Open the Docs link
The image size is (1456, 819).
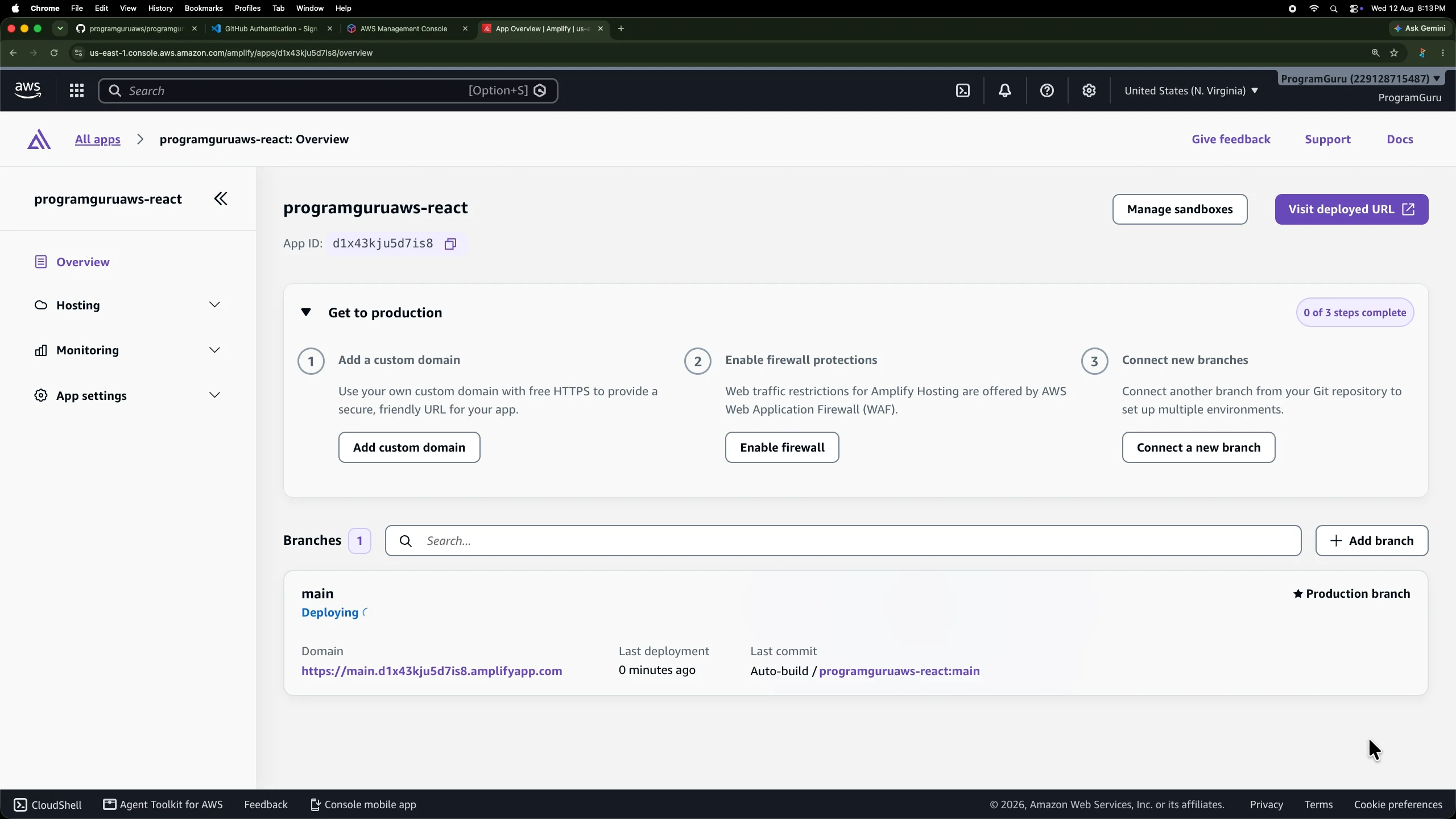1400,139
